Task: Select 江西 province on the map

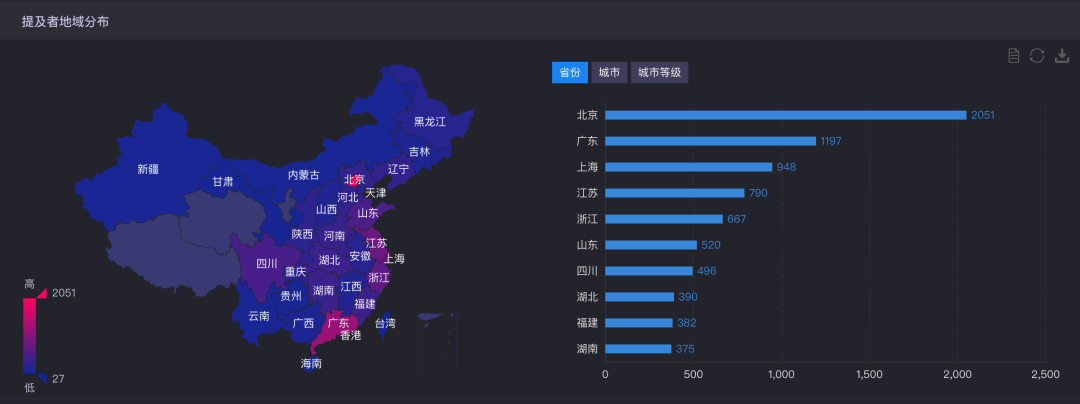Action: coord(351,286)
